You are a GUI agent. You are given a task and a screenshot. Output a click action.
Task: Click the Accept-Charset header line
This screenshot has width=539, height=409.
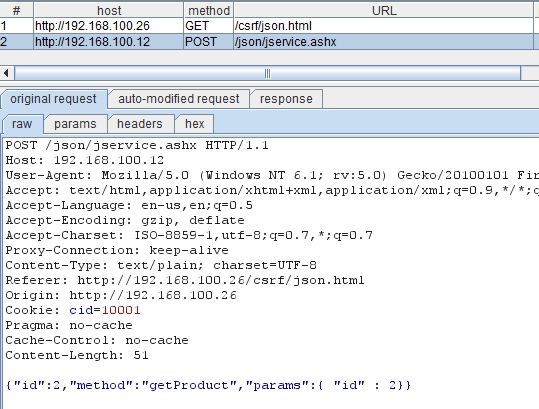pos(189,235)
